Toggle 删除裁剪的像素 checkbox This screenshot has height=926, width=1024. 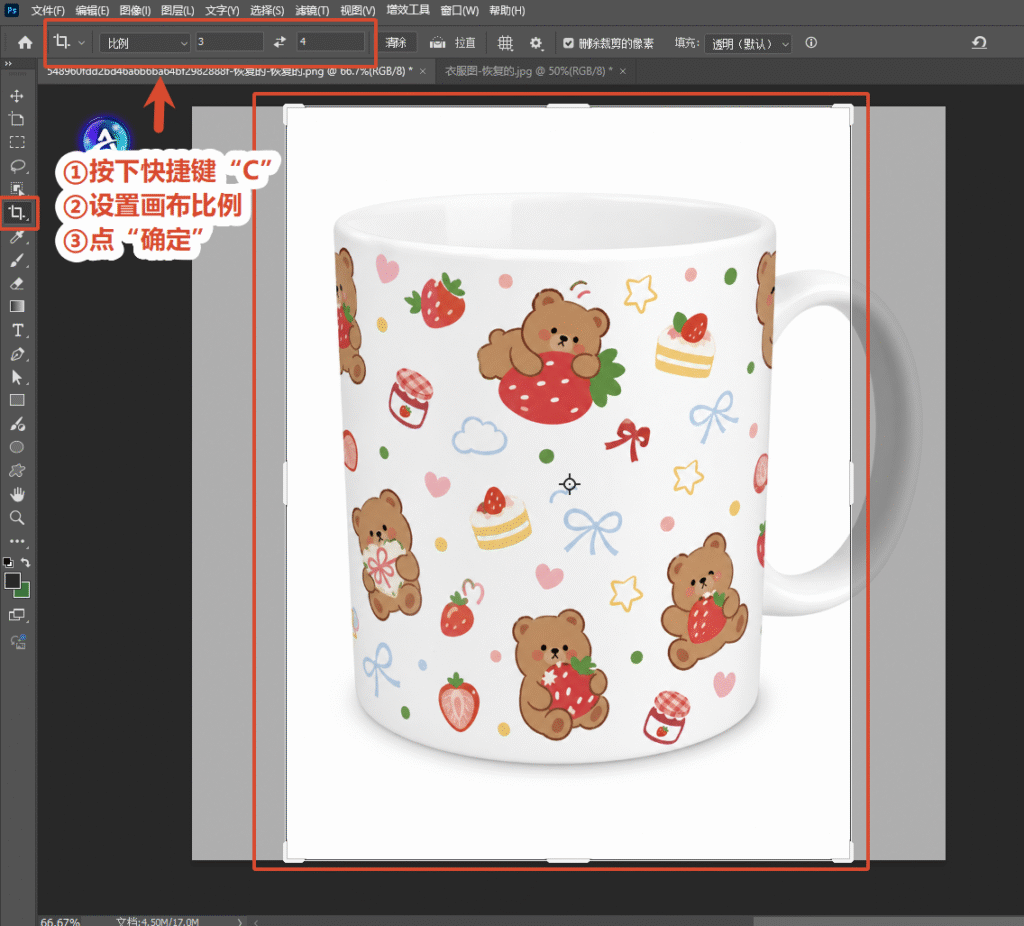coord(568,43)
